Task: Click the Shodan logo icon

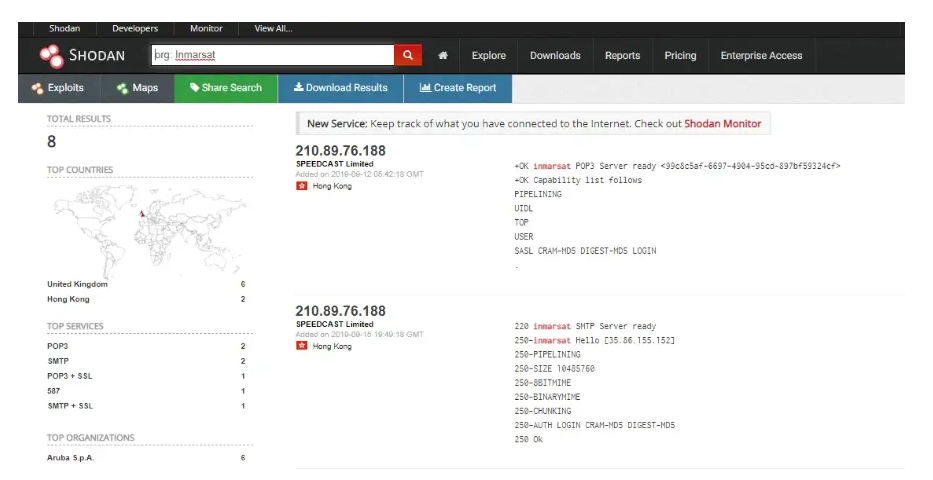Action: [51, 56]
